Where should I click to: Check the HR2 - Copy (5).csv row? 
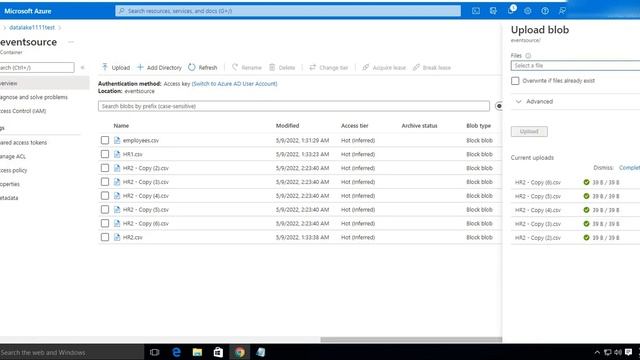pyautogui.click(x=105, y=209)
